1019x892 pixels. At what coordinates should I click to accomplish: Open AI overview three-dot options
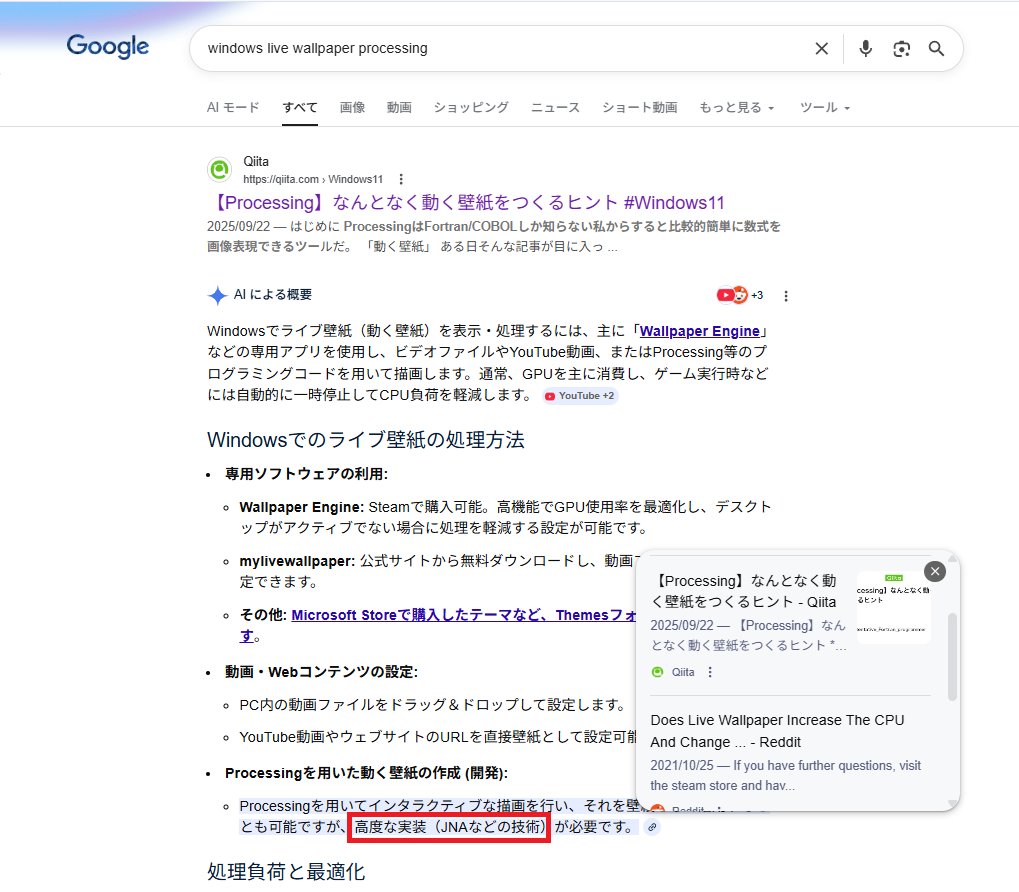(x=786, y=296)
